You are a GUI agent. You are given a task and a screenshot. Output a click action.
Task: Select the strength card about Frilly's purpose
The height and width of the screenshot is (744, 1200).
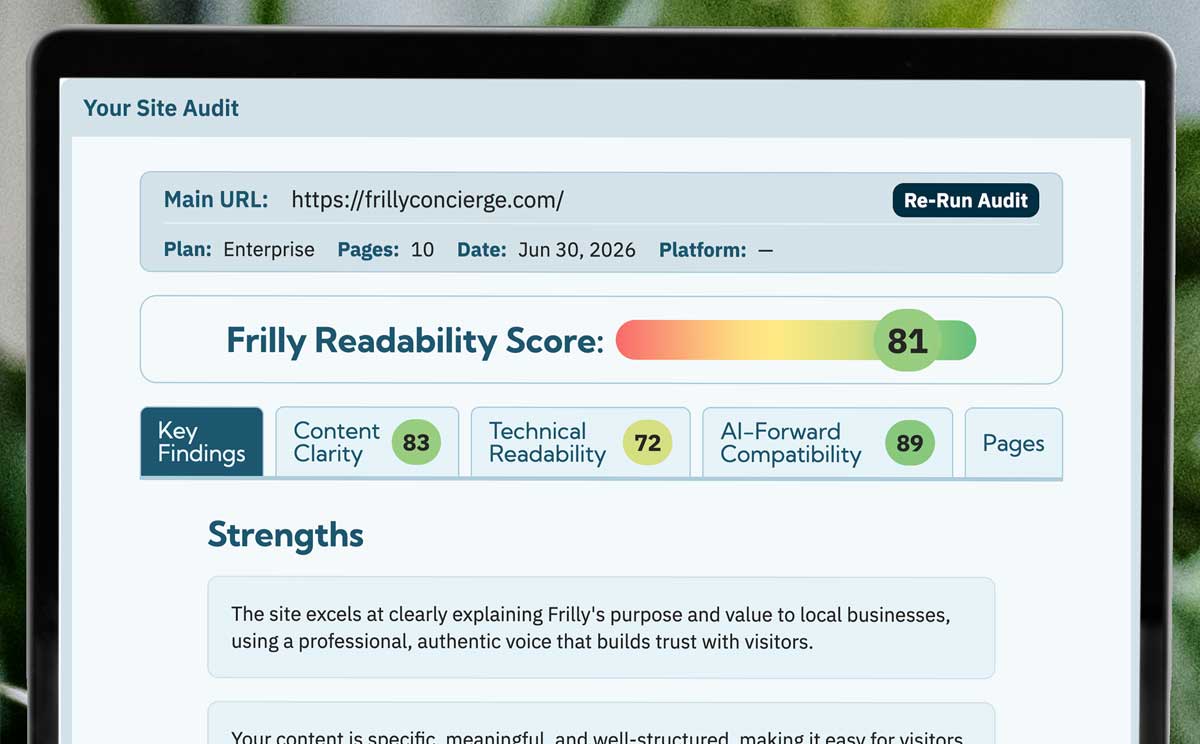[601, 628]
